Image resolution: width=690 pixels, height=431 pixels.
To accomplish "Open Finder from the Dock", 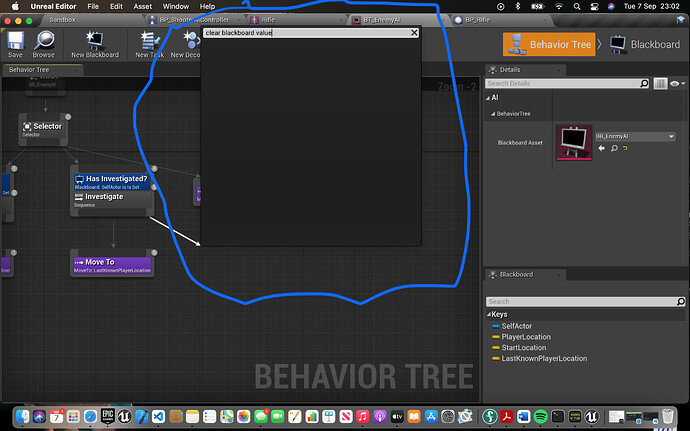I will point(22,416).
